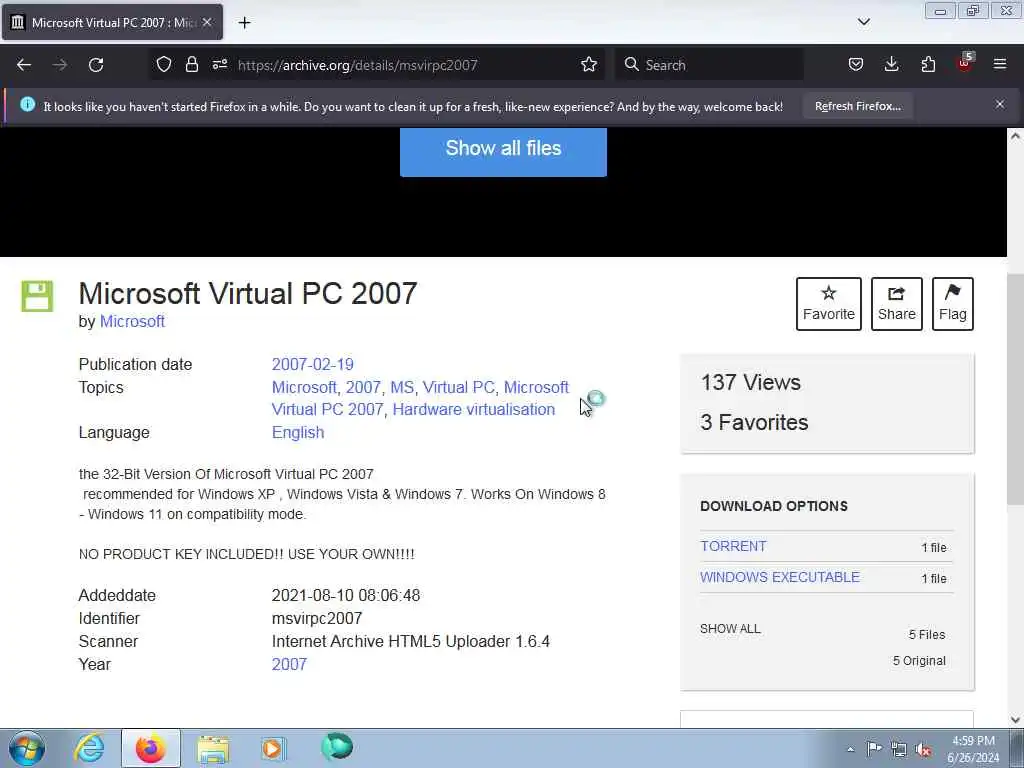Click the identifier value msvirpc2007

317,618
